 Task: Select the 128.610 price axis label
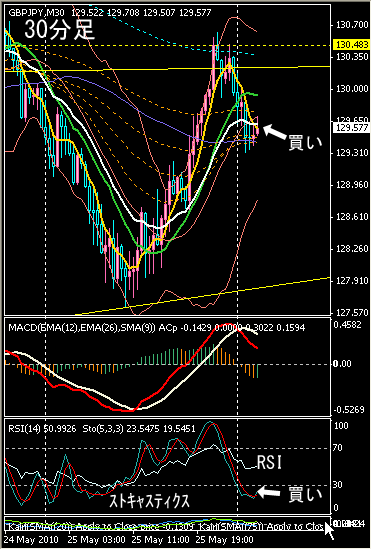pyautogui.click(x=352, y=217)
